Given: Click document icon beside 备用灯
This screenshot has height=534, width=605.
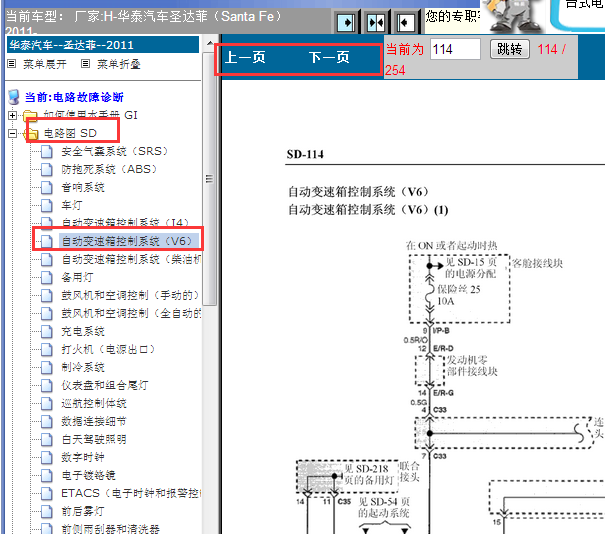Looking at the screenshot, I should pyautogui.click(x=47, y=278).
